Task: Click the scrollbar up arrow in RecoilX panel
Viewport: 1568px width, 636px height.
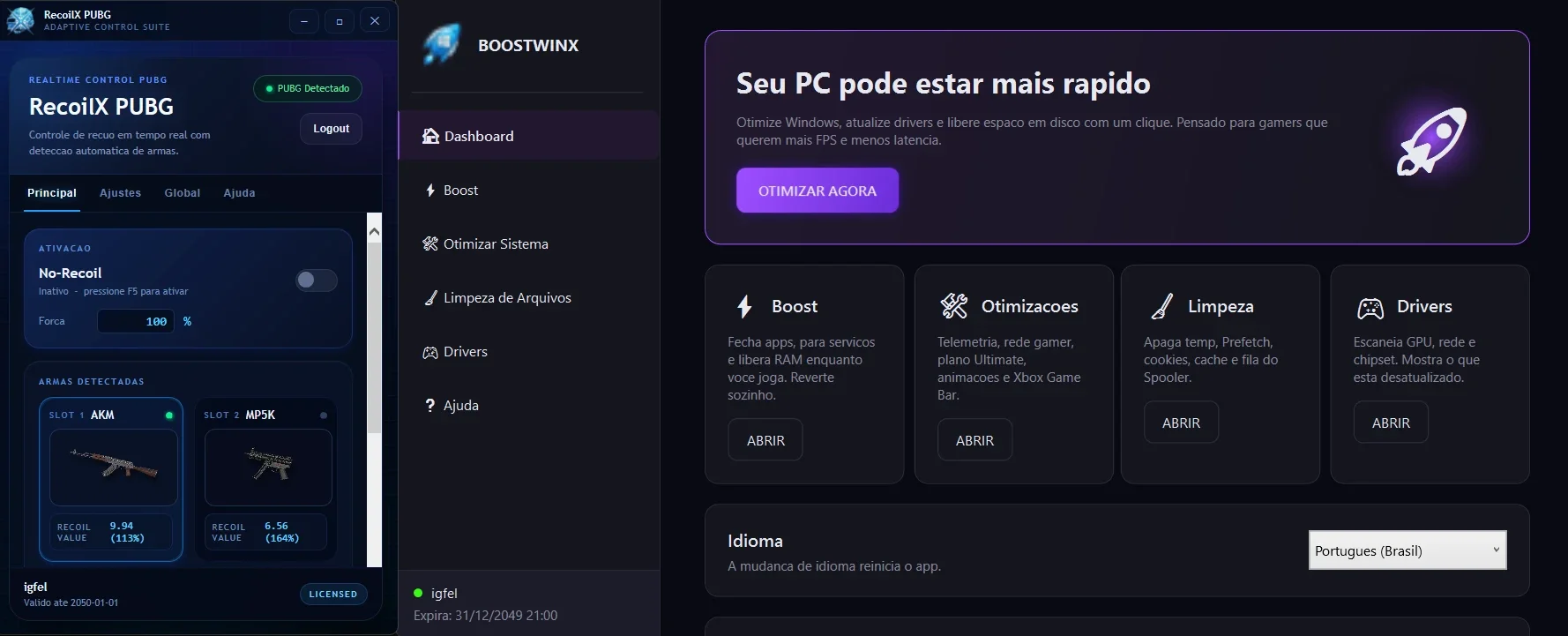Action: point(374,231)
